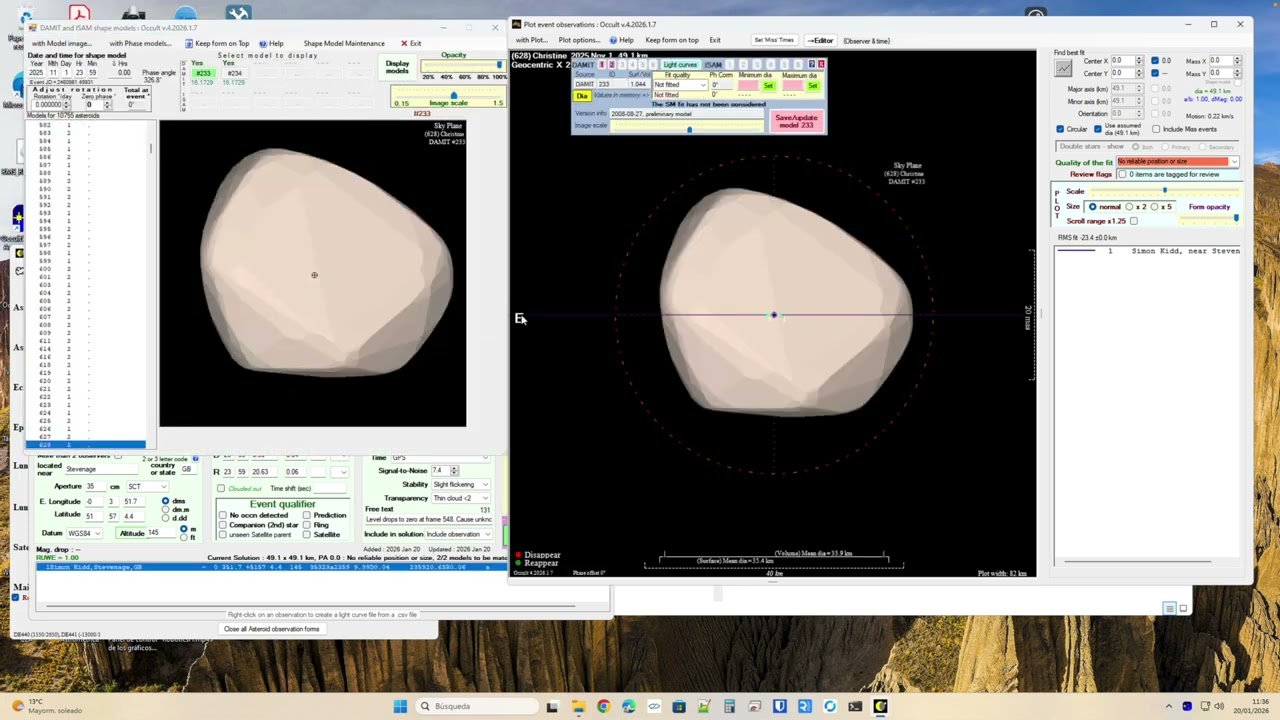The width and height of the screenshot is (1280, 720).
Task: Click Save/update model 233 button
Action: coord(797,121)
